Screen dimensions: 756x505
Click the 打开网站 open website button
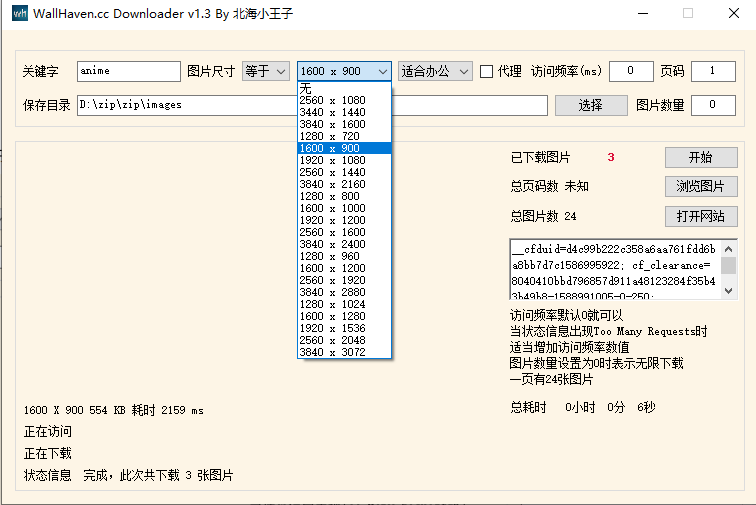pyautogui.click(x=701, y=217)
